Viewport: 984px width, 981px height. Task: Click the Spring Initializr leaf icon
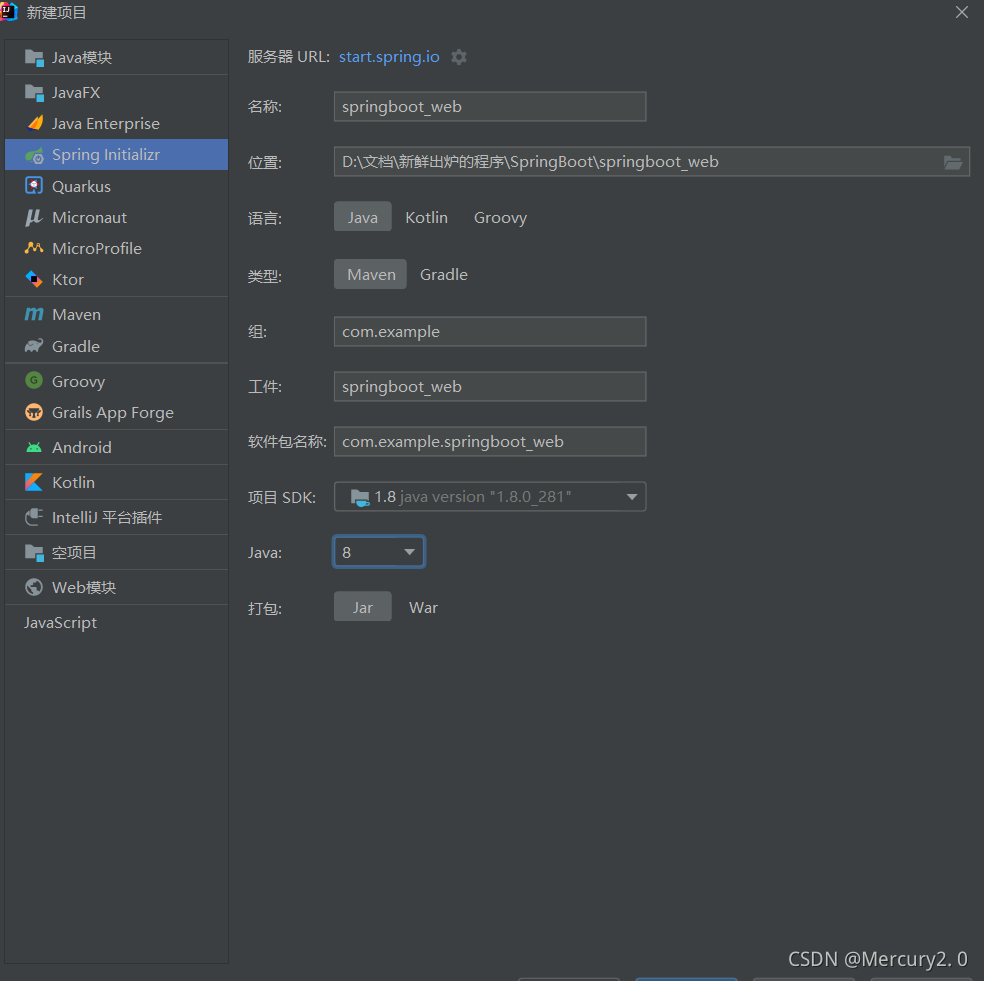34,155
